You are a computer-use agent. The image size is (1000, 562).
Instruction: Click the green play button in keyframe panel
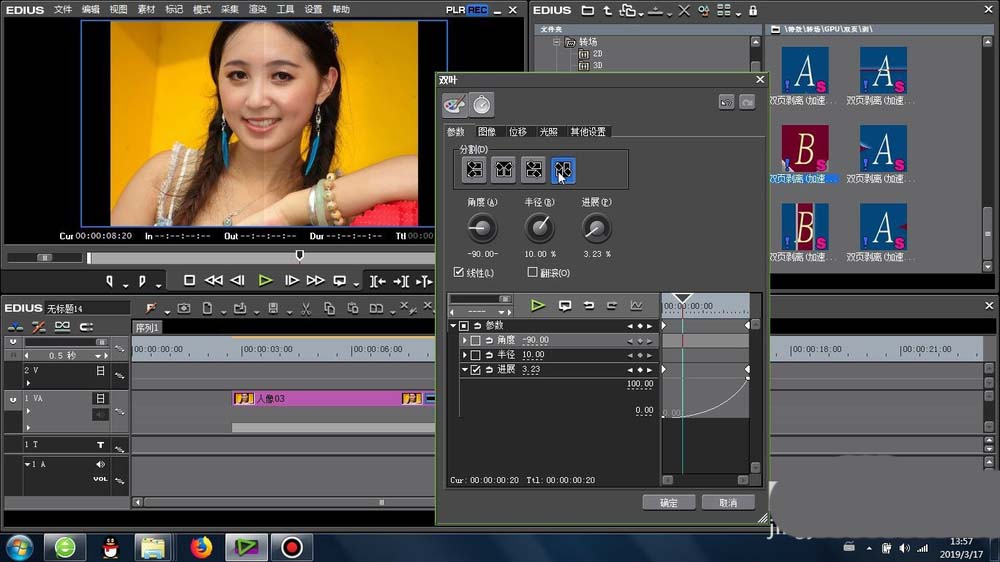pyautogui.click(x=538, y=306)
